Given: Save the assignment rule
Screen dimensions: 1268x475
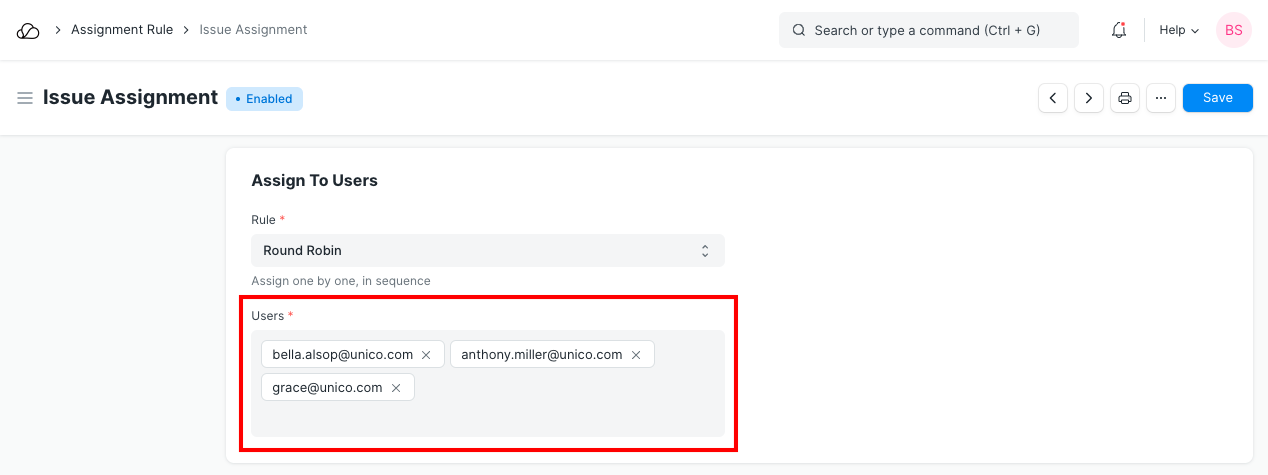Looking at the screenshot, I should click(1217, 98).
